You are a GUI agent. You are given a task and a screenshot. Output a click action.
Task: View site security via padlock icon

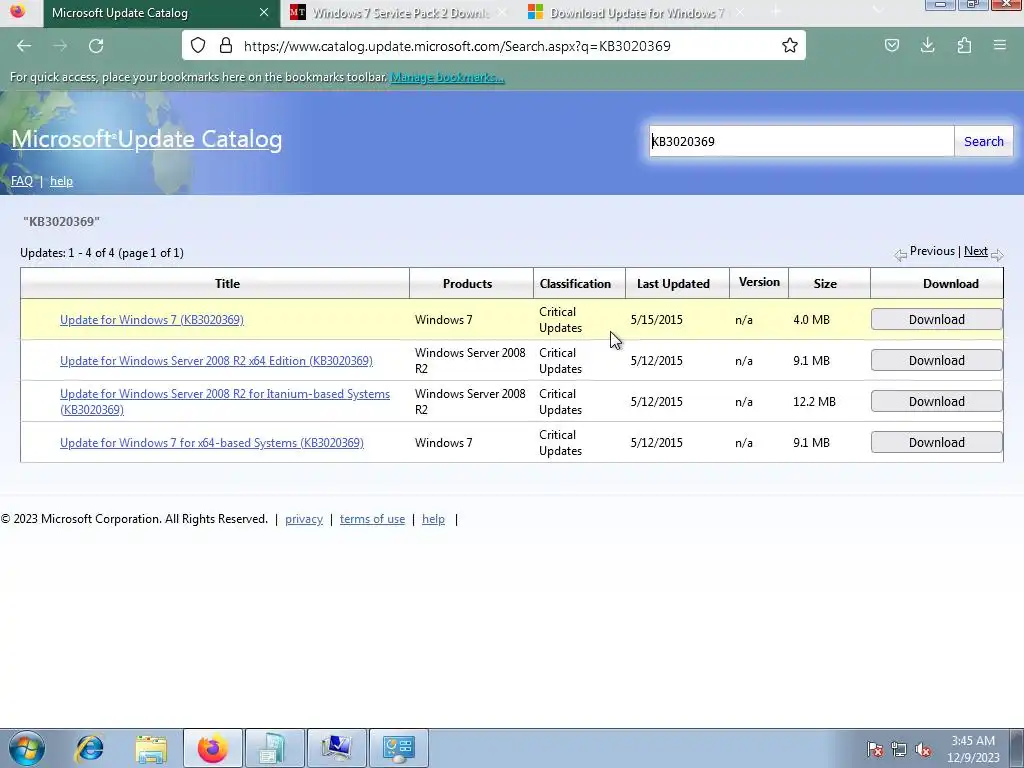(x=226, y=45)
